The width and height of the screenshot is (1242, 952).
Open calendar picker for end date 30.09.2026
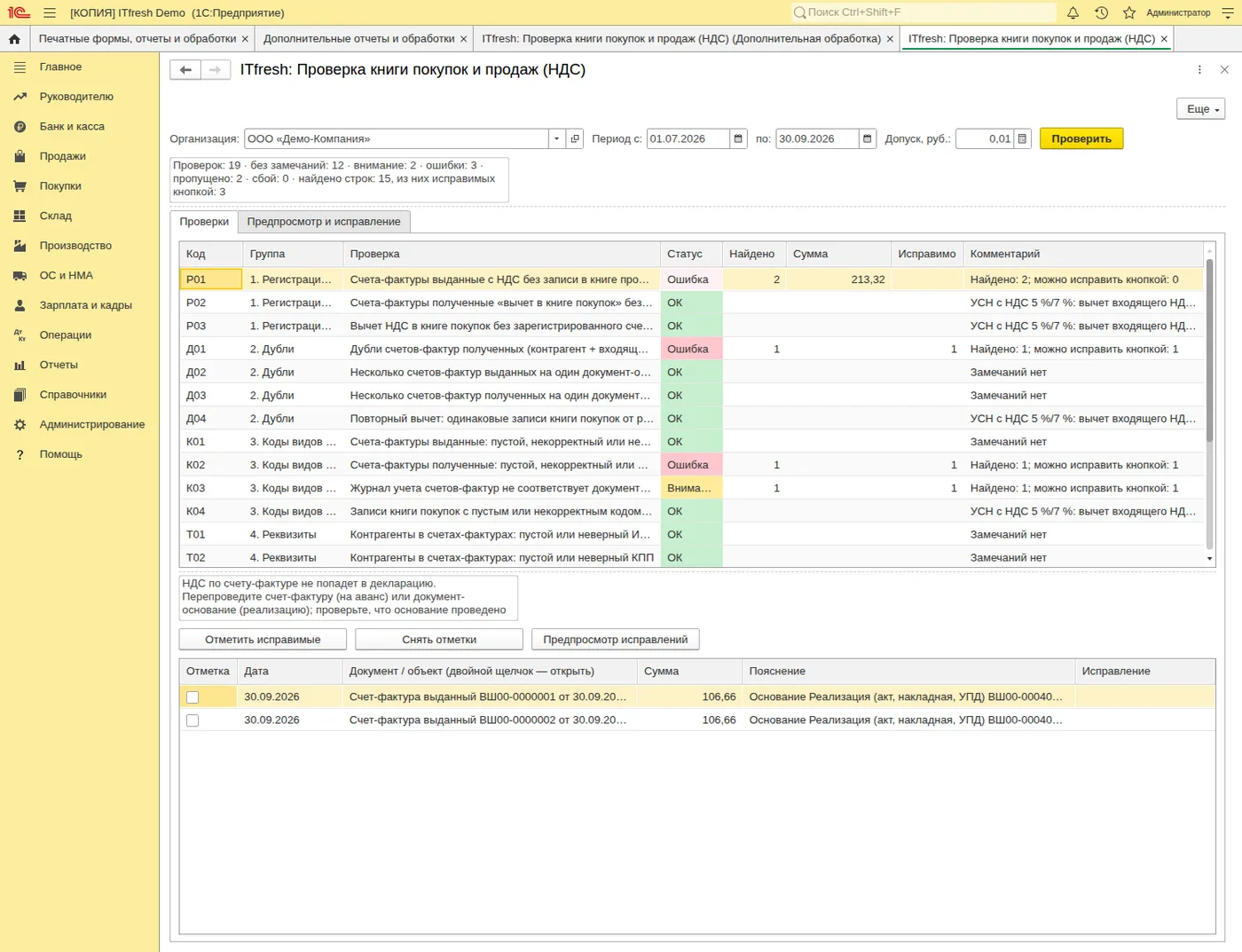pos(868,138)
